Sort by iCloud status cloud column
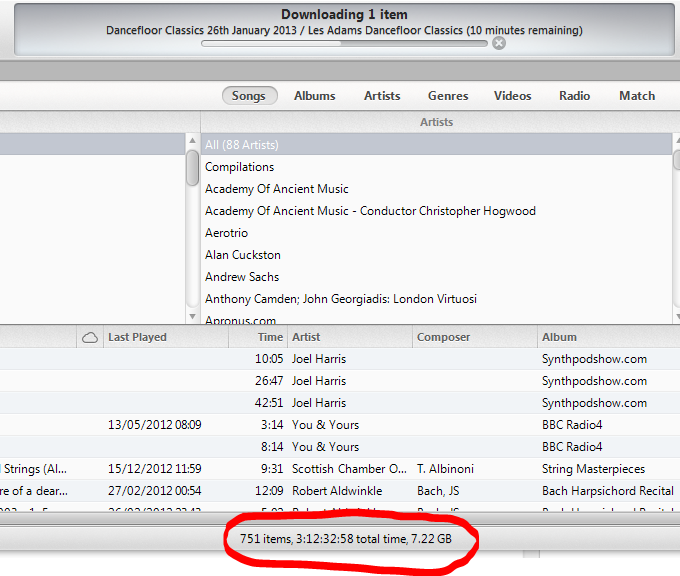Viewport: 680px width, 576px height. pyautogui.click(x=90, y=337)
